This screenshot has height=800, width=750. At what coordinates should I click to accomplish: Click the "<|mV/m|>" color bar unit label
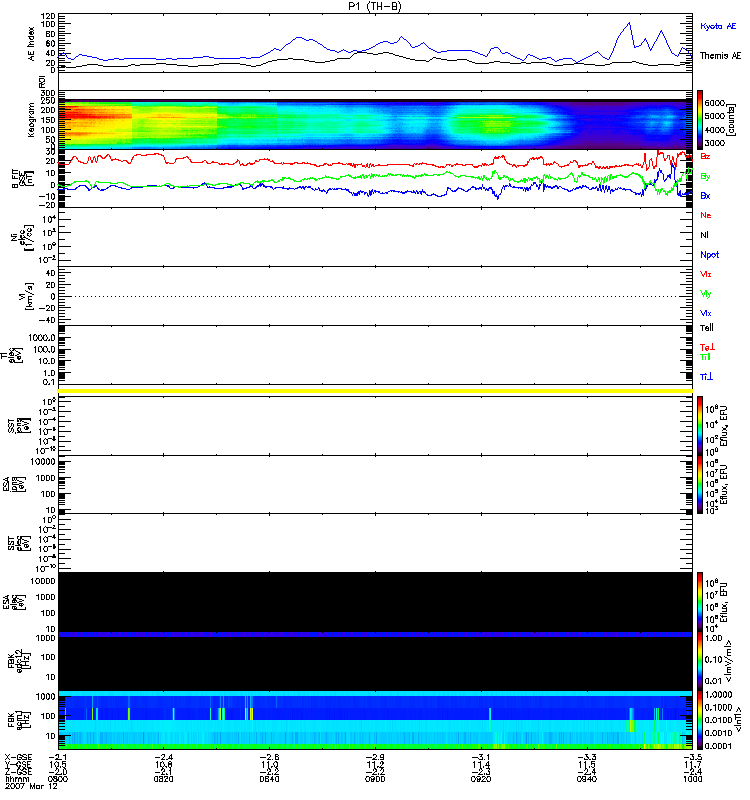tap(728, 661)
